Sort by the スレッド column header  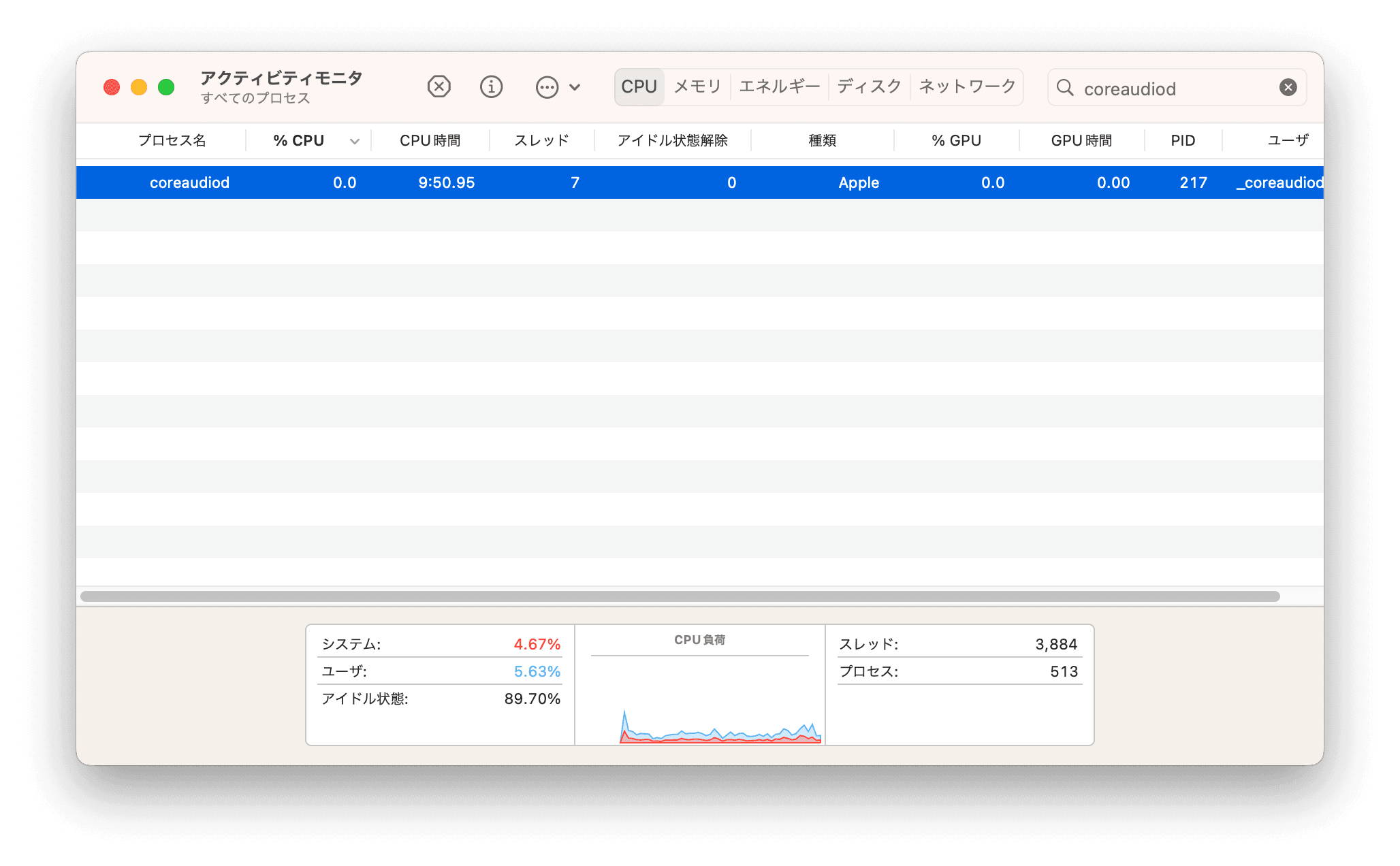coord(541,140)
